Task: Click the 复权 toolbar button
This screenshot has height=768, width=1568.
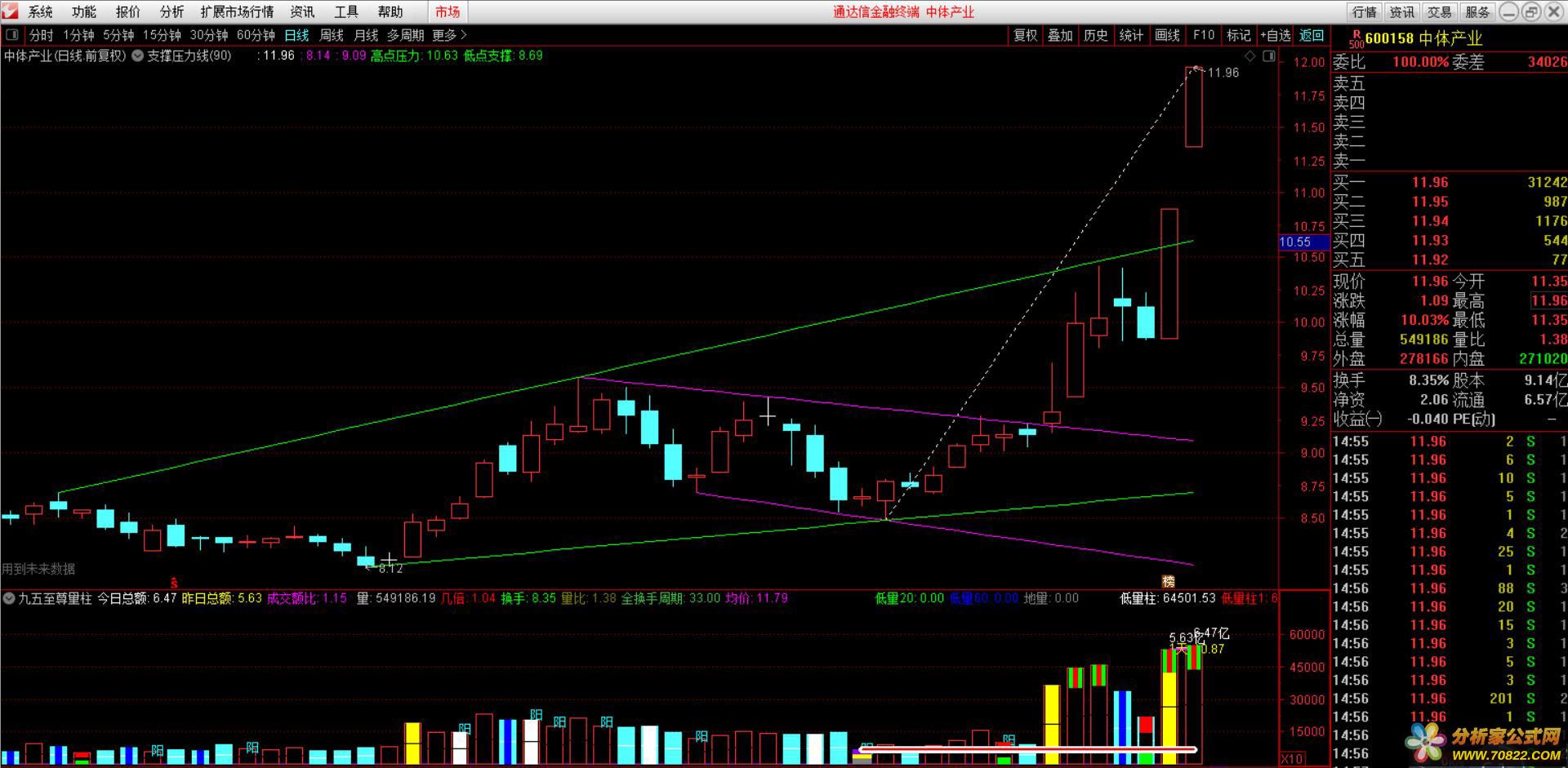Action: point(1025,35)
